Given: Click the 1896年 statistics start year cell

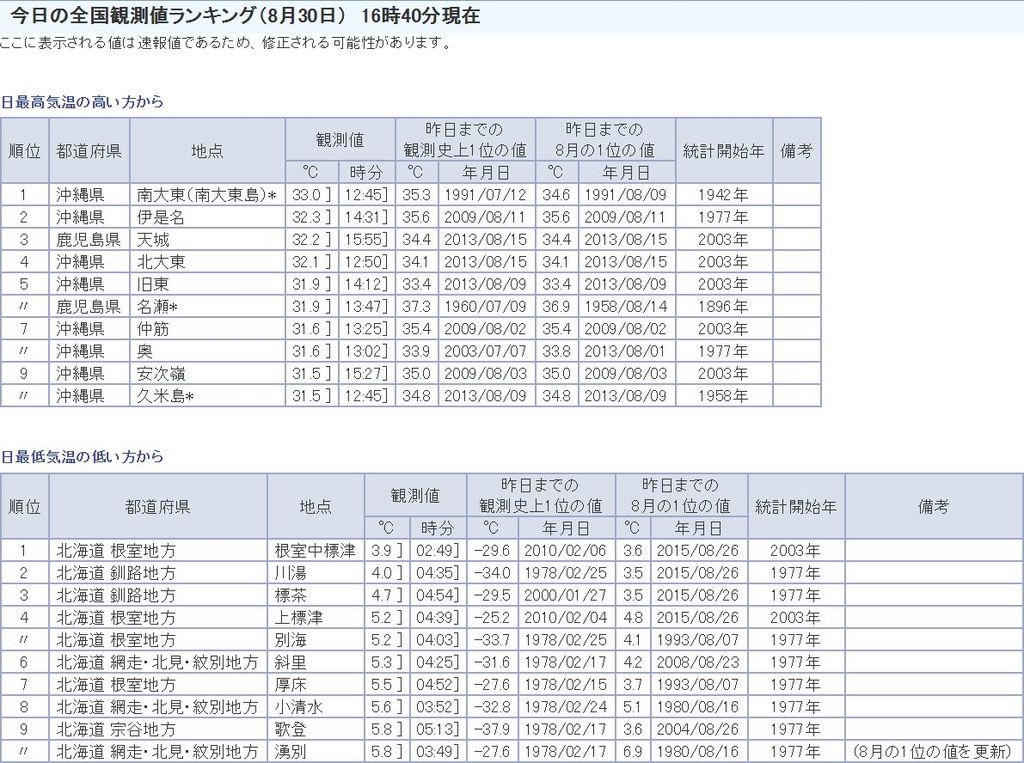Looking at the screenshot, I should coord(723,306).
